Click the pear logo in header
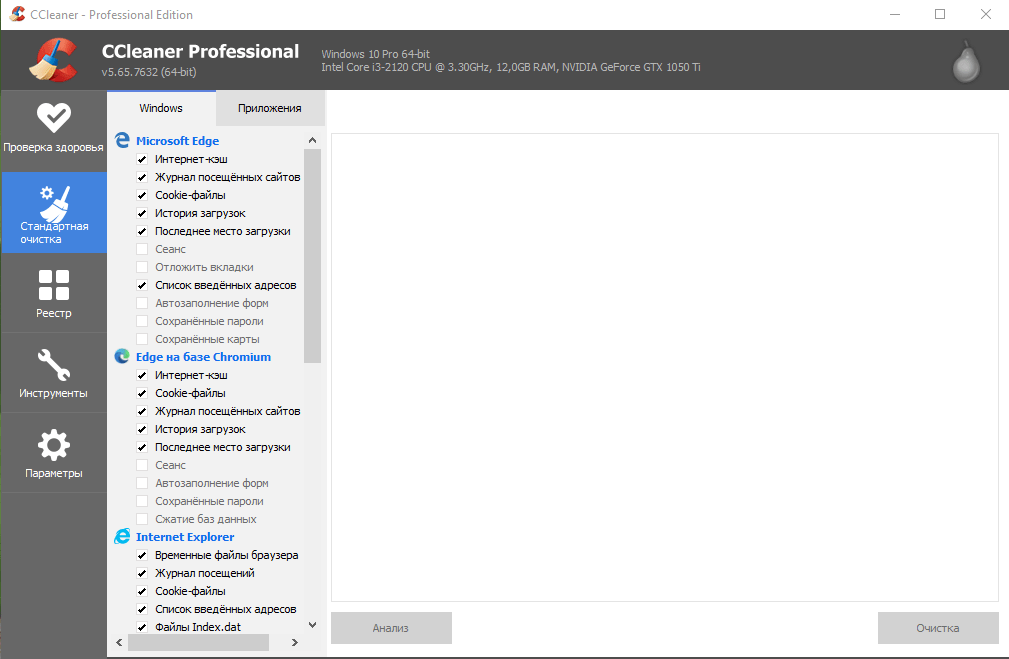The width and height of the screenshot is (1009, 659). [x=965, y=62]
